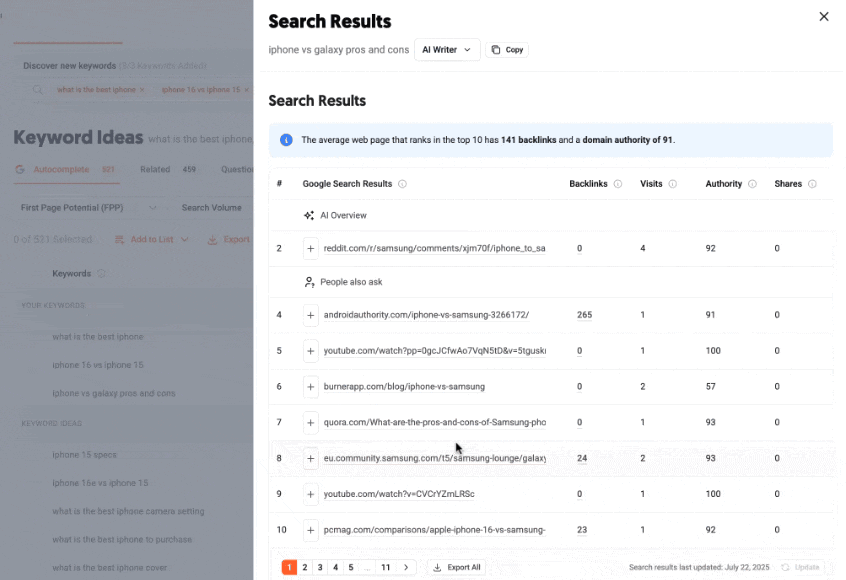Click backlinks value 23 for pcmag
Viewport: 846px width, 580px height.
(x=582, y=530)
